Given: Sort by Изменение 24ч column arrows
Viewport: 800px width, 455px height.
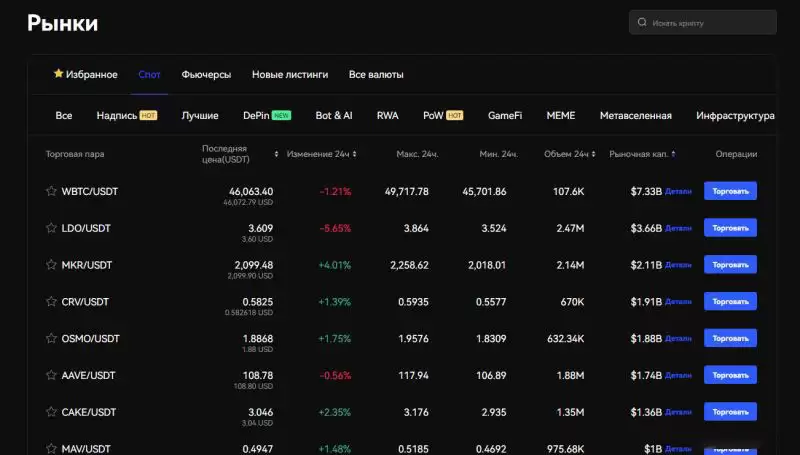Looking at the screenshot, I should (x=355, y=154).
